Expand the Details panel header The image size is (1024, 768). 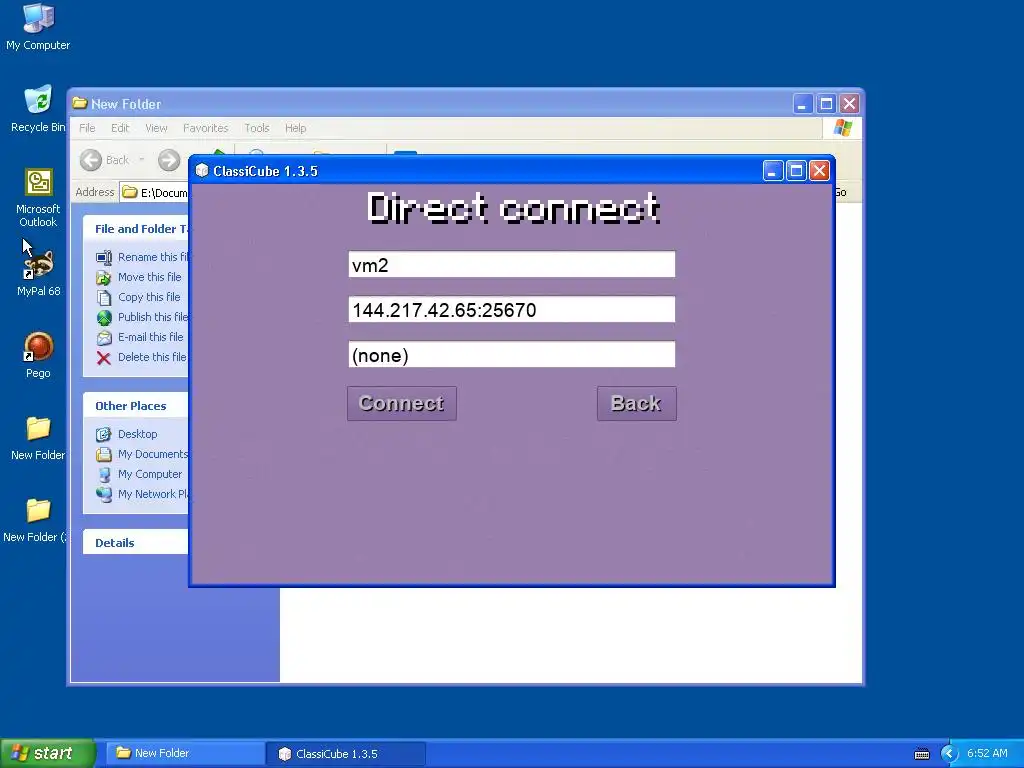136,543
